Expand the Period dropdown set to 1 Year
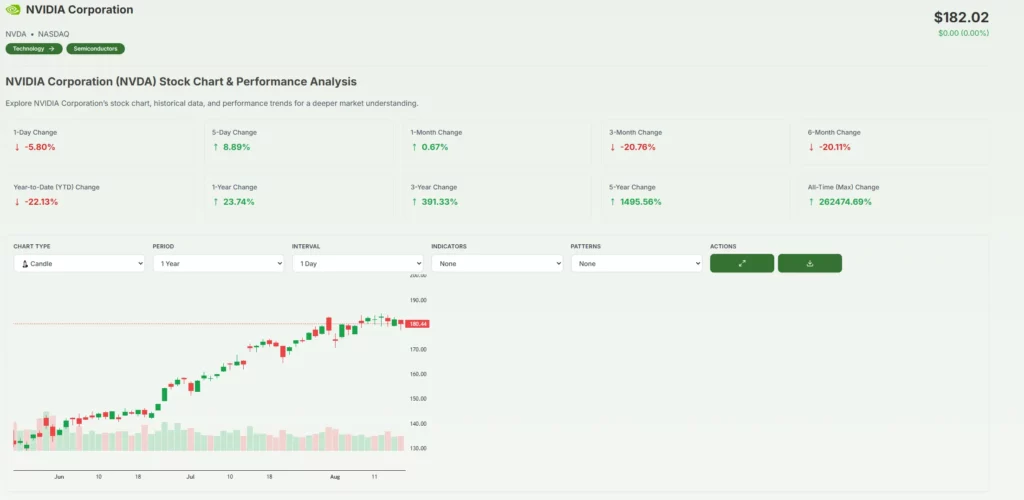Viewport: 1024px width, 500px height. (218, 263)
